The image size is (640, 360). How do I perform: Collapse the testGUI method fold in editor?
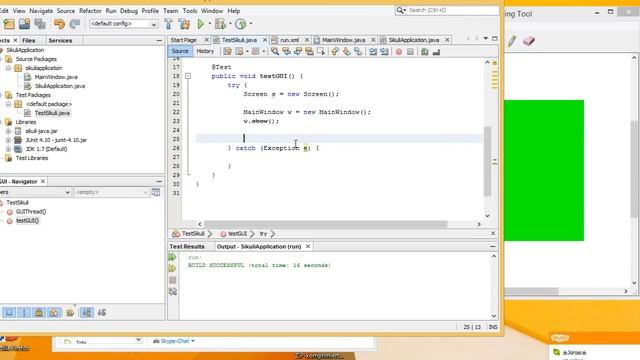pos(188,76)
